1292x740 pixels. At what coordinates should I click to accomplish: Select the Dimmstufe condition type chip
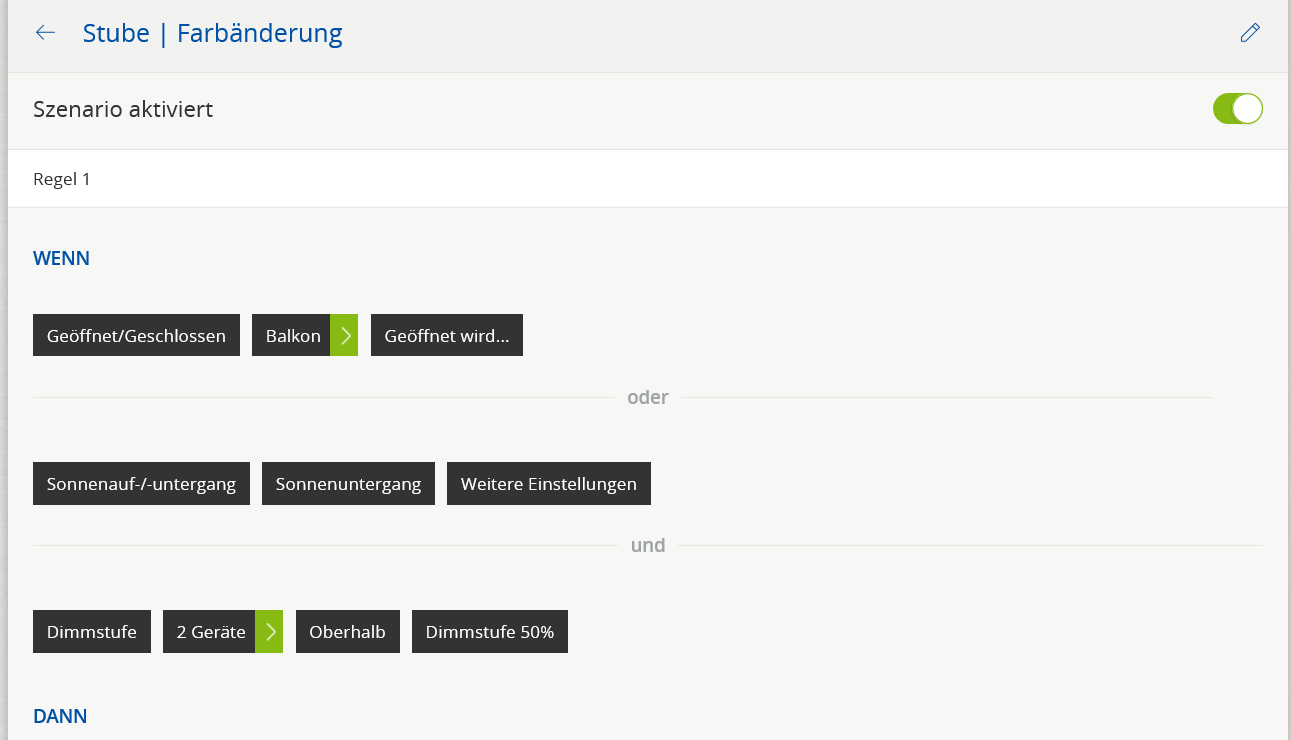point(91,632)
